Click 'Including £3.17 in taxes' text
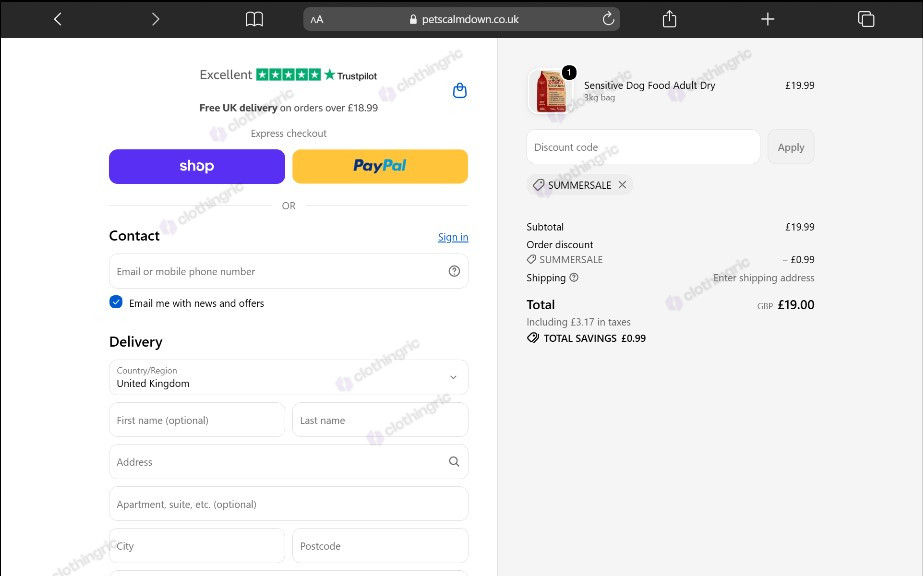Image resolution: width=923 pixels, height=576 pixels. tap(578, 322)
